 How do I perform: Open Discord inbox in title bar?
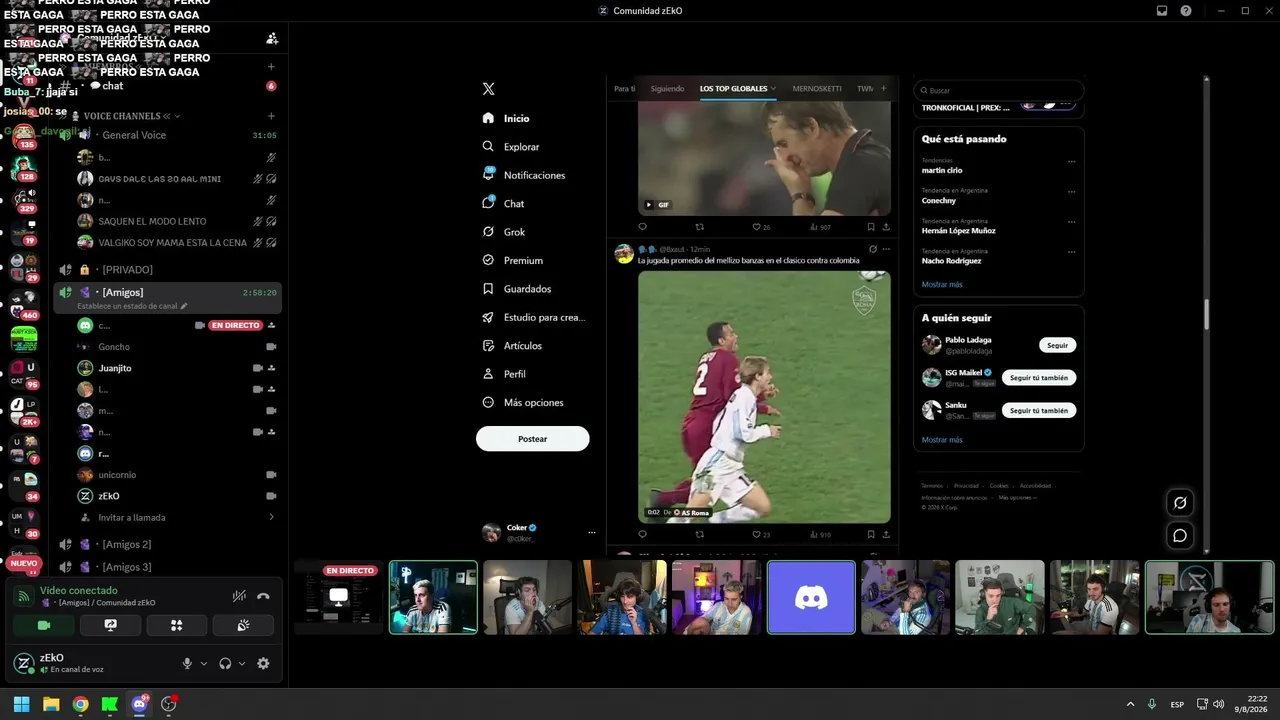[x=1162, y=11]
